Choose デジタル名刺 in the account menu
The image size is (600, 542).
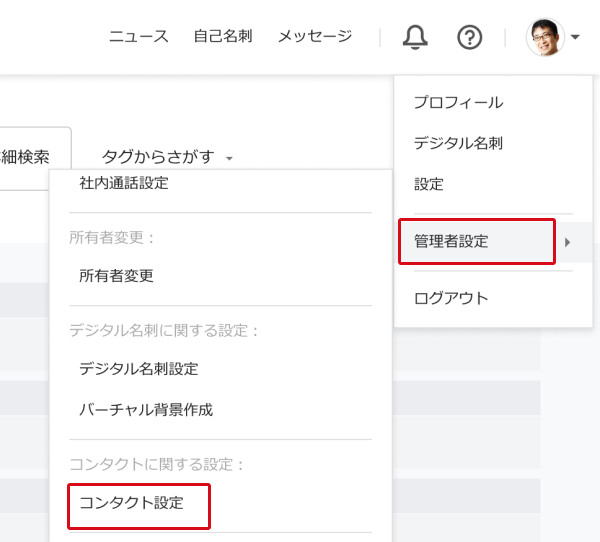458,143
